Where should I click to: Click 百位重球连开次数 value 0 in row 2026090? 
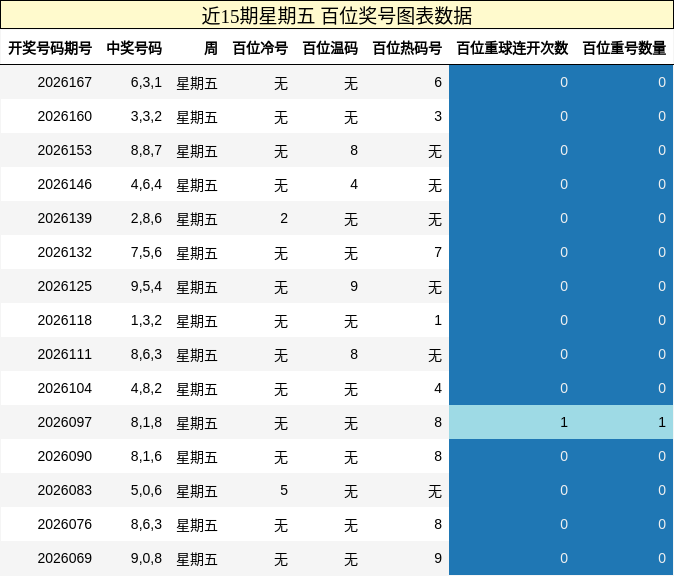pyautogui.click(x=564, y=456)
